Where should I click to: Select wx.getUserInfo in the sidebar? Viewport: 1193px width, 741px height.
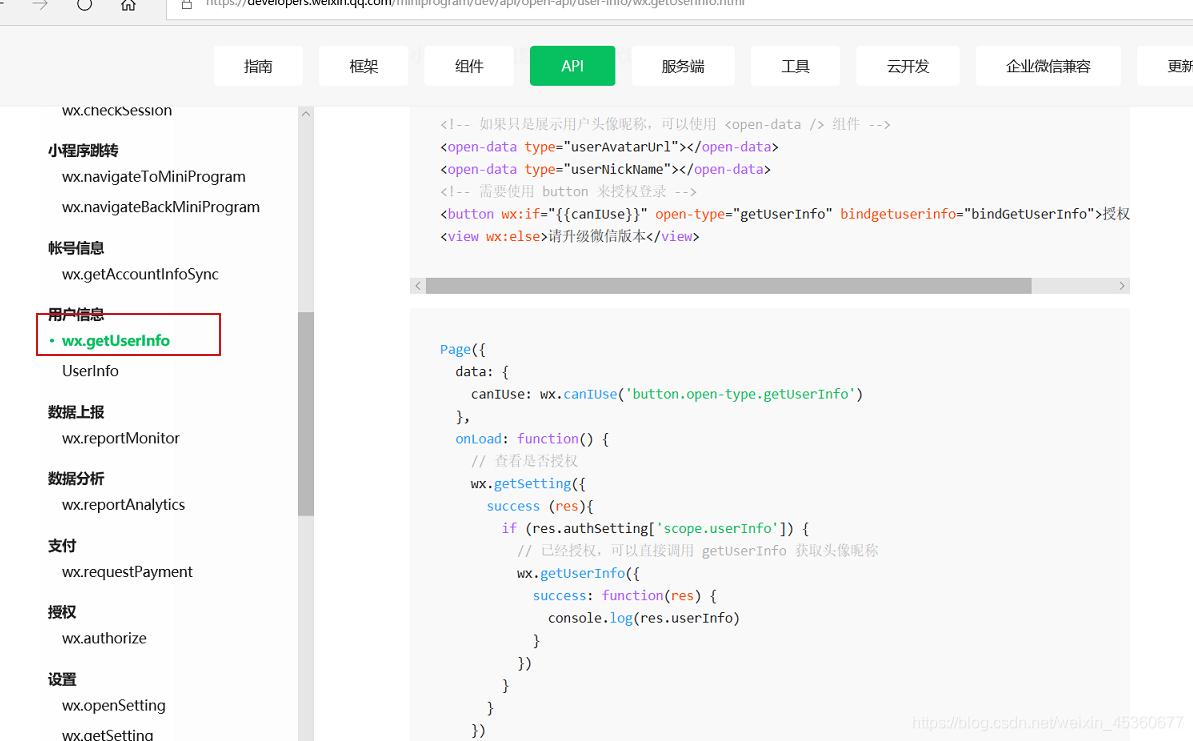coord(116,341)
